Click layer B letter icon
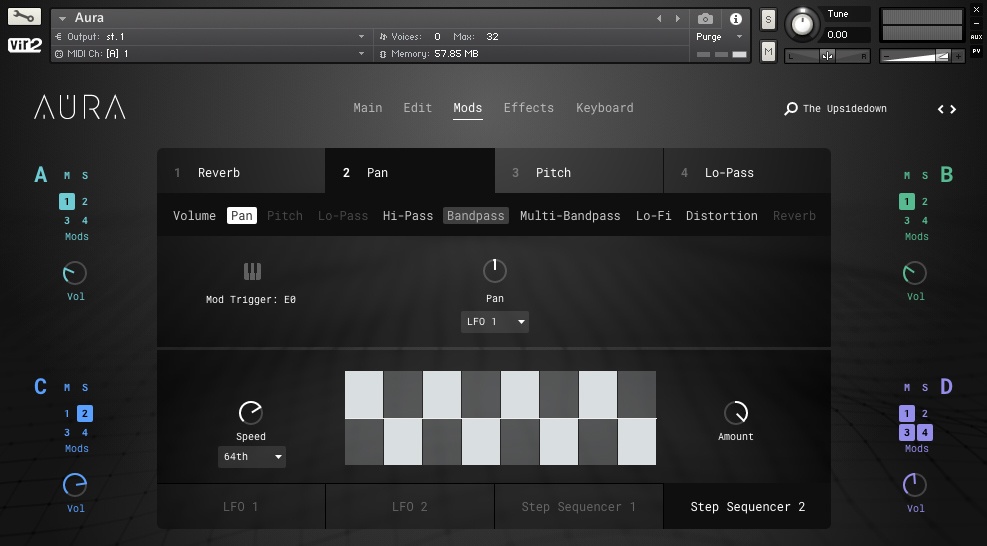 [946, 174]
